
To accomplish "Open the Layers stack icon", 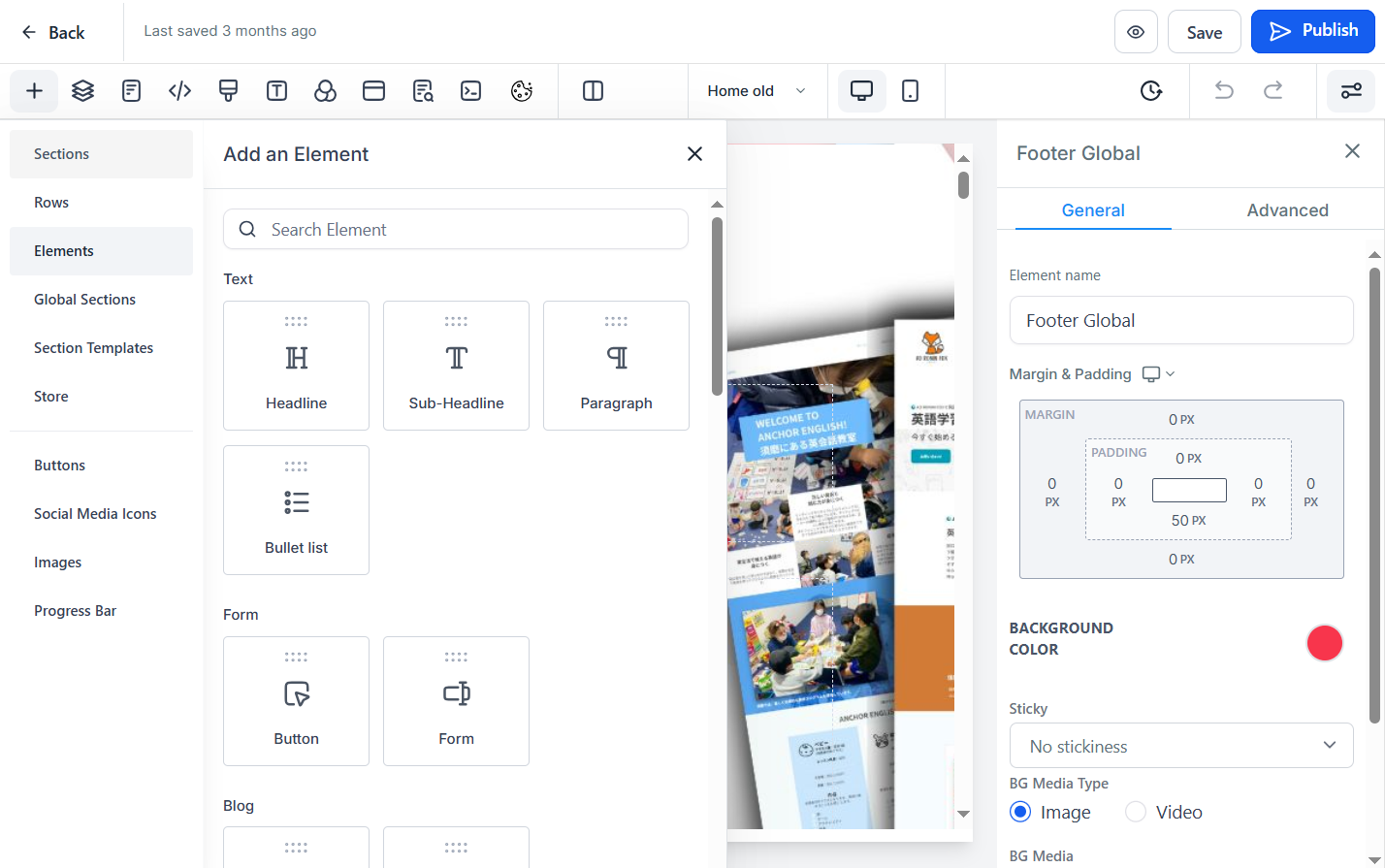I will tap(83, 91).
